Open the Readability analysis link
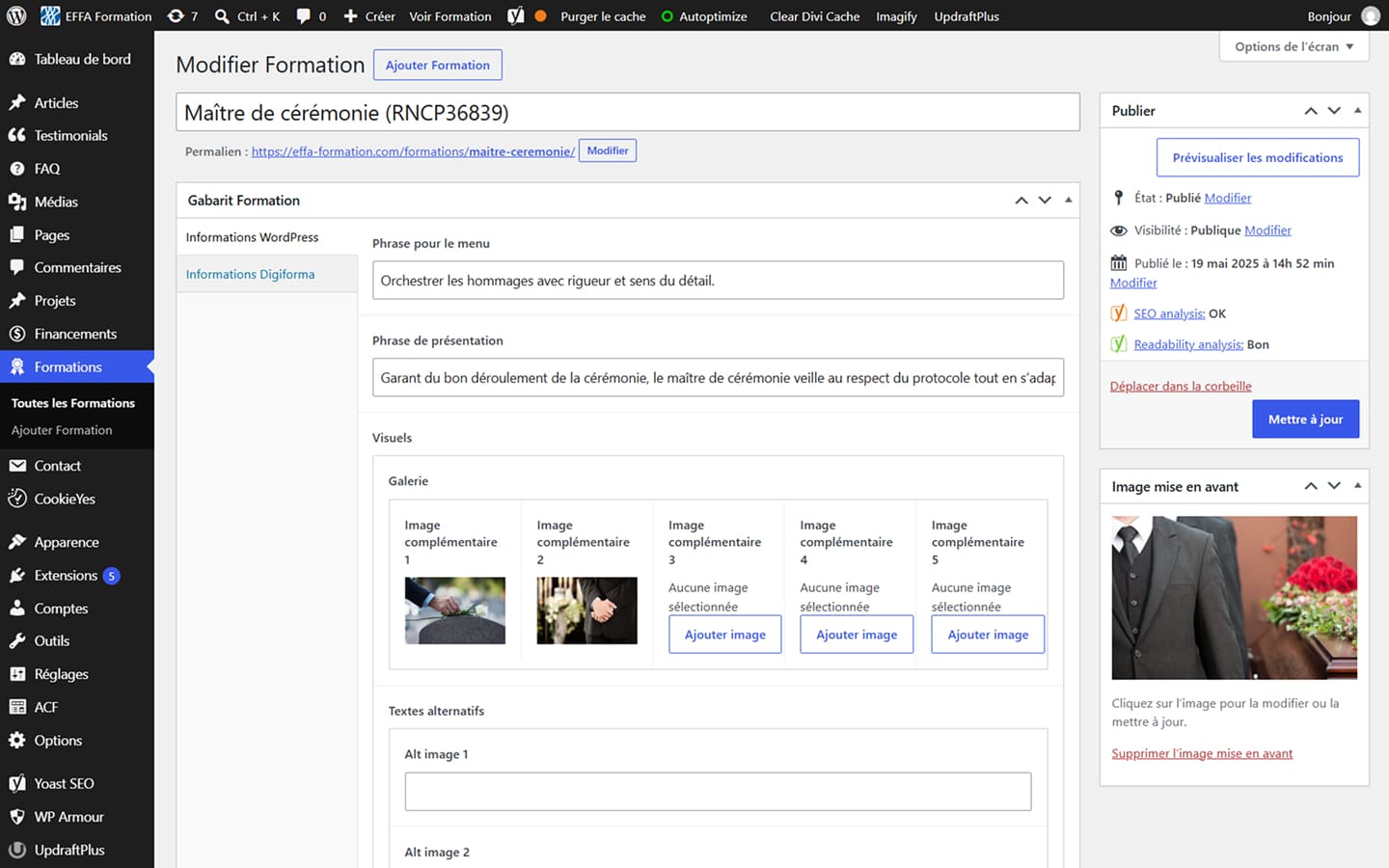This screenshot has width=1389, height=868. click(1188, 344)
